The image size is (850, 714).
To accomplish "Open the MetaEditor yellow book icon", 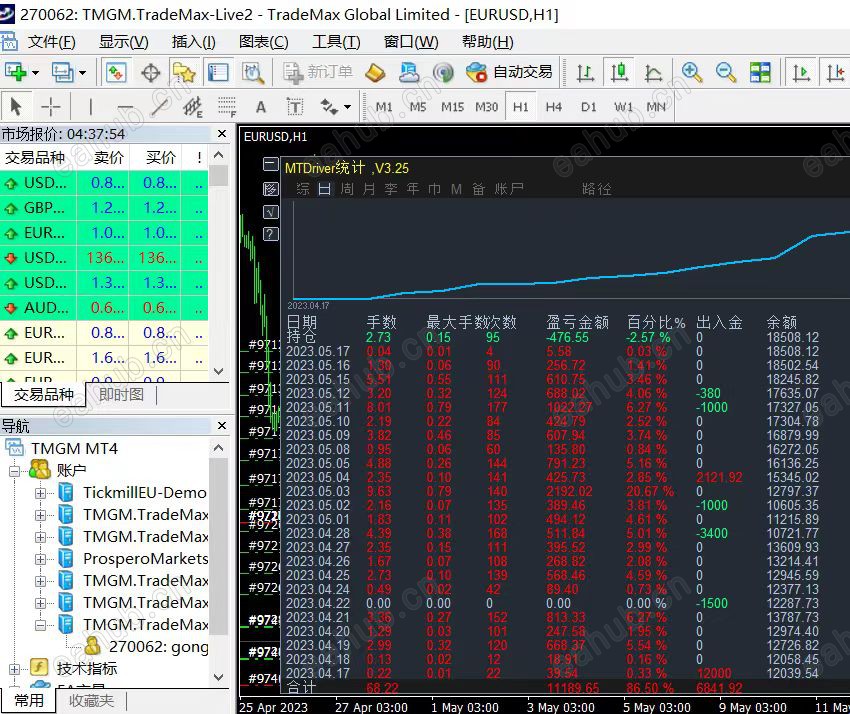I will coord(375,72).
